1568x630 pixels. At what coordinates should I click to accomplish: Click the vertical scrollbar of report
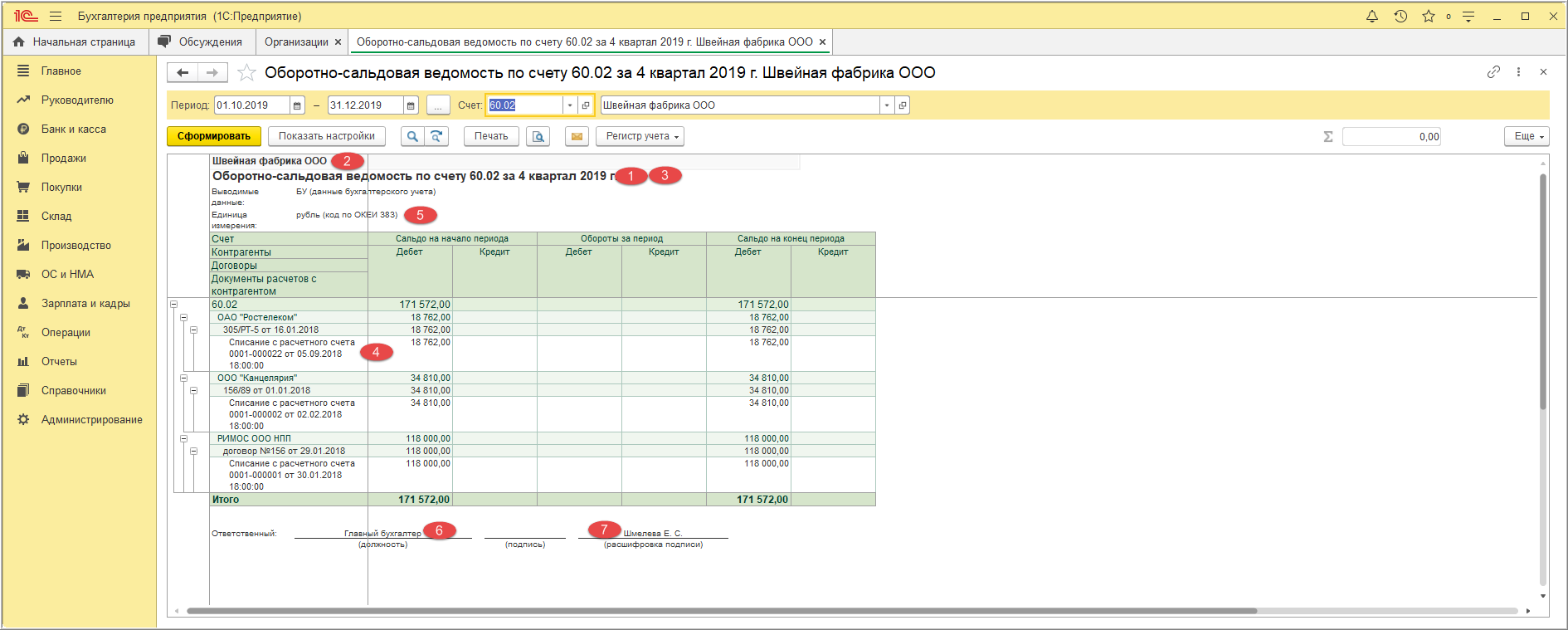point(1543,291)
